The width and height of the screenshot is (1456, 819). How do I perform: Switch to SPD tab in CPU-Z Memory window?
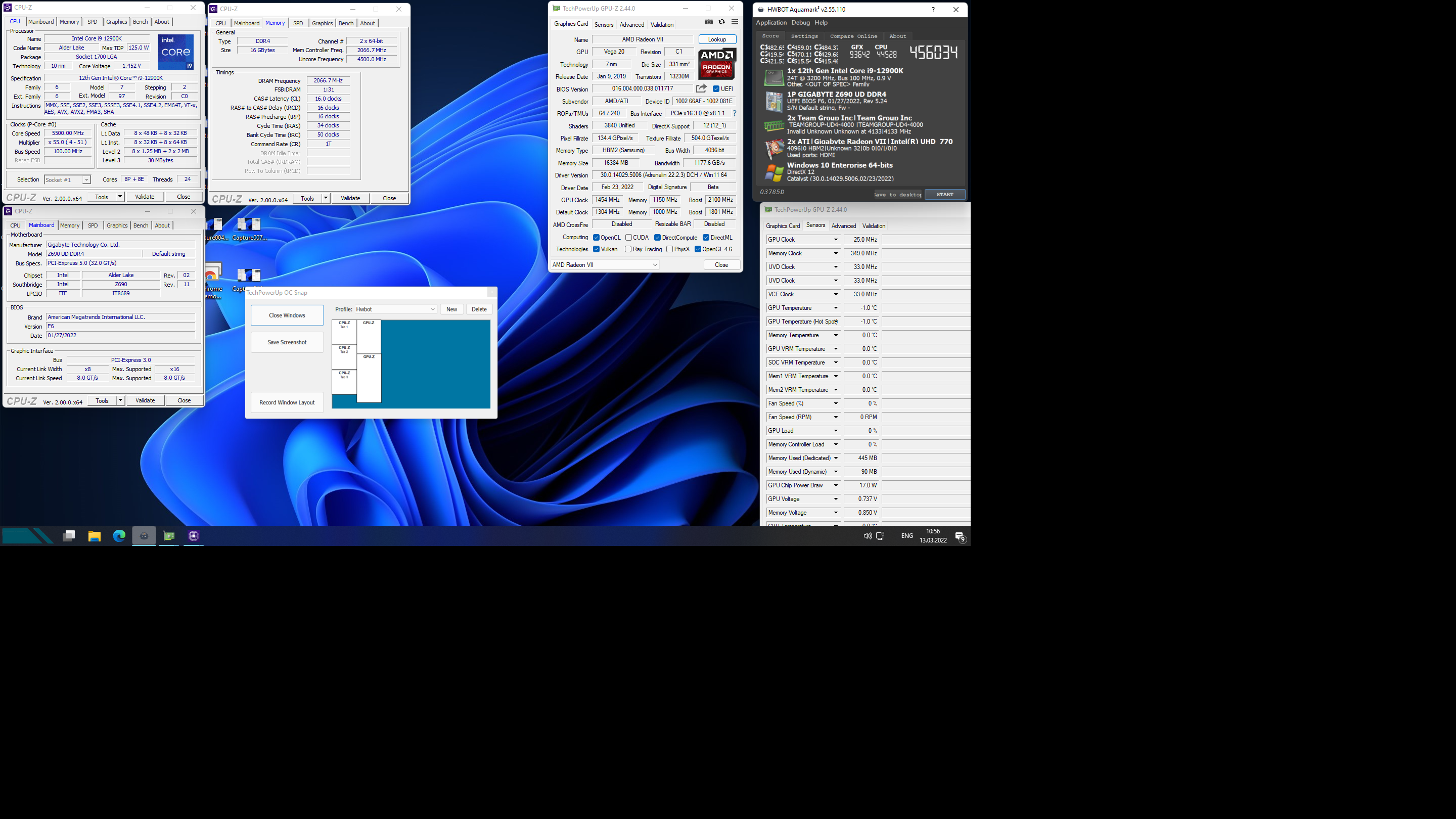click(x=298, y=23)
